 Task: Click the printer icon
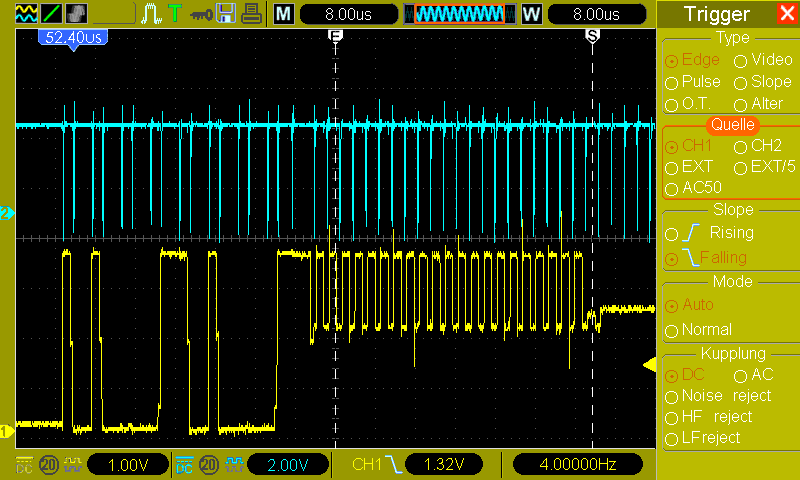click(x=252, y=14)
